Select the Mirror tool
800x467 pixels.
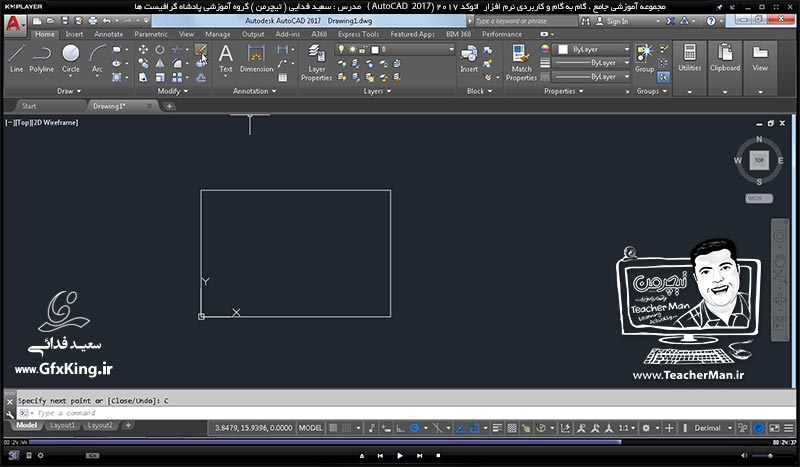pos(160,63)
